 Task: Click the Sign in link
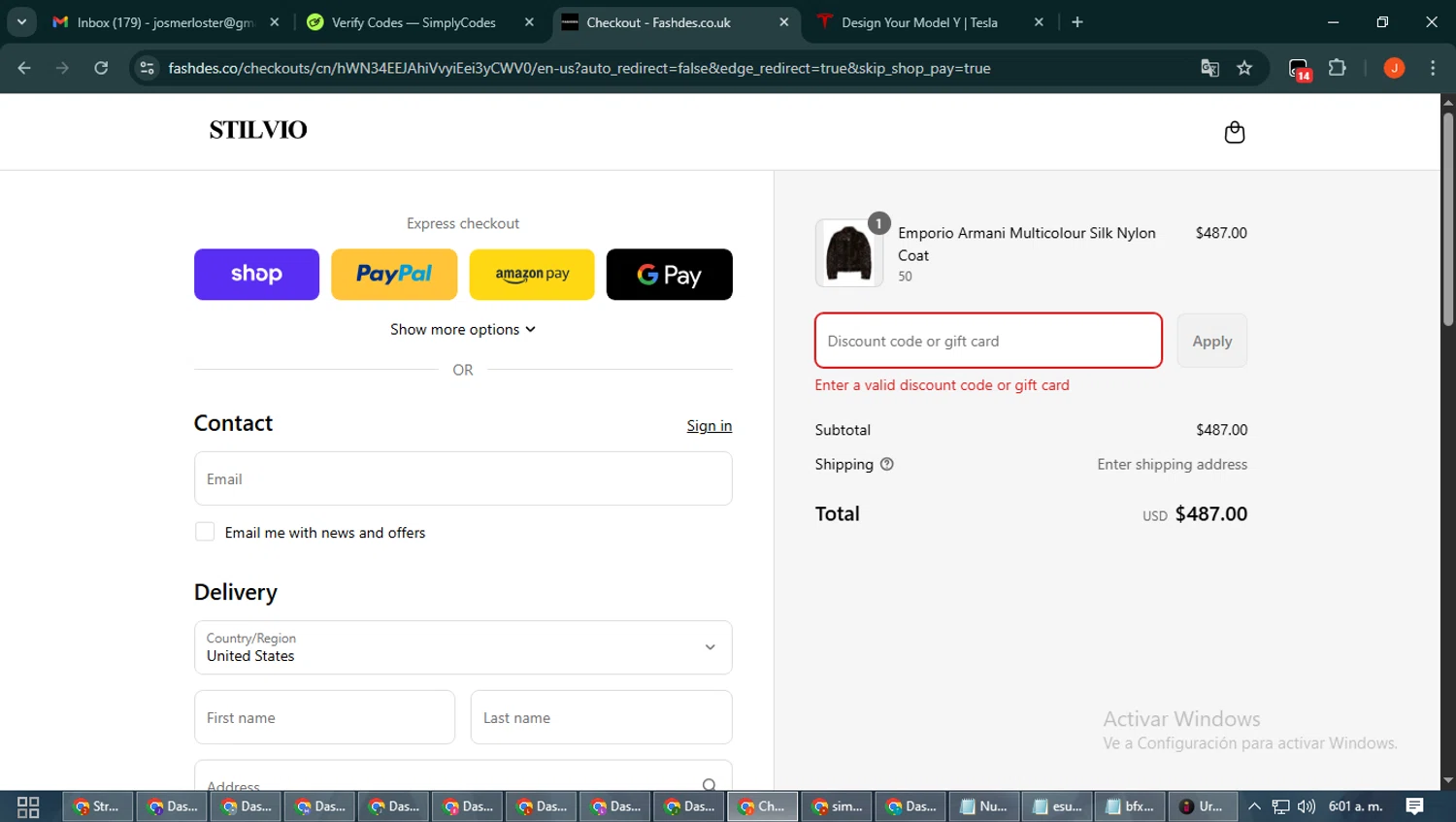coord(710,425)
